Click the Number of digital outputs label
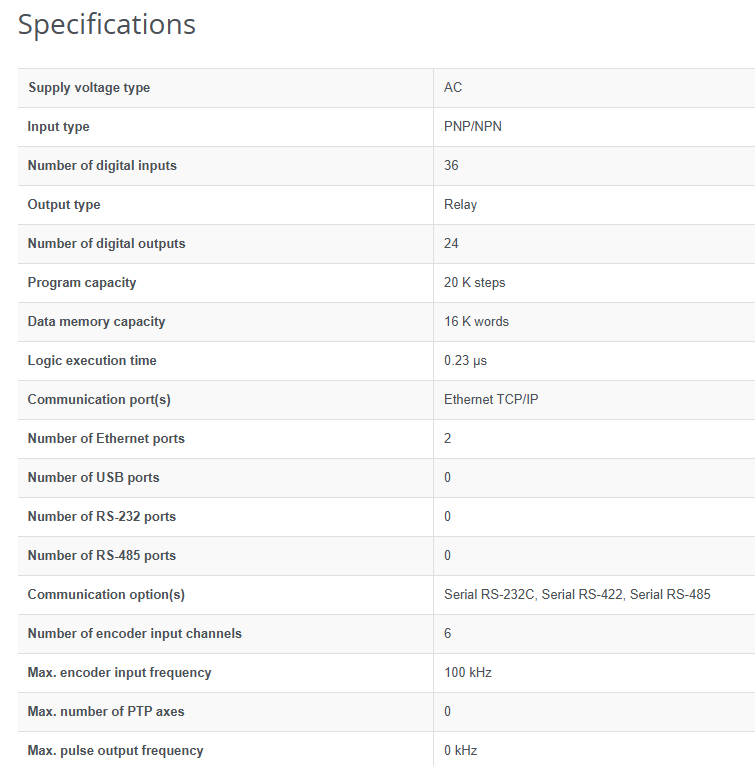 pyautogui.click(x=106, y=244)
